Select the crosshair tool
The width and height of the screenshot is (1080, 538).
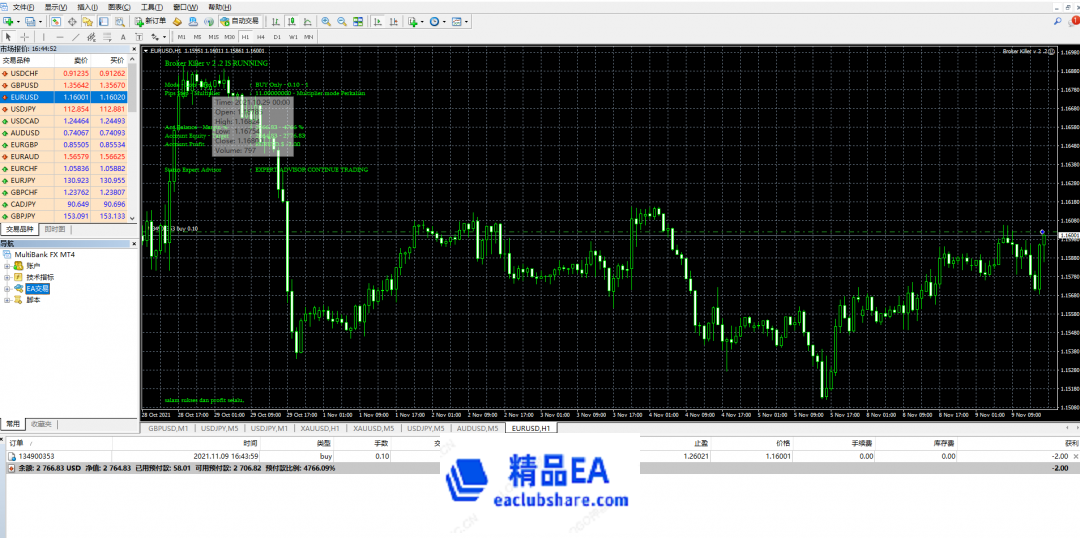(24, 37)
